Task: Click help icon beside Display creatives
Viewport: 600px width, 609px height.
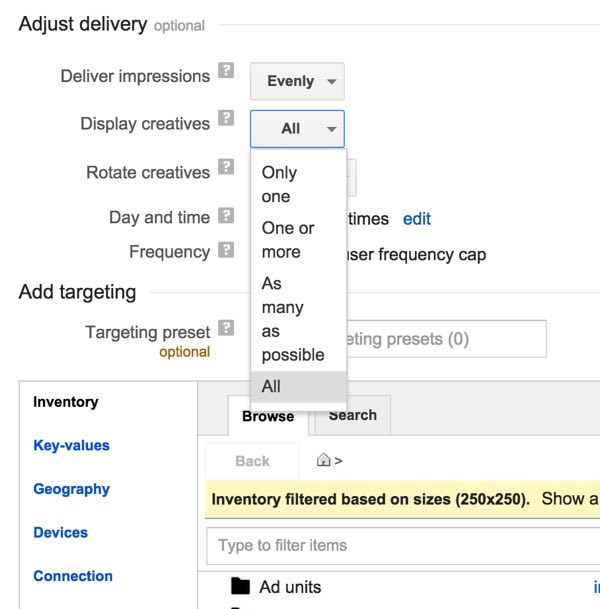Action: (227, 119)
